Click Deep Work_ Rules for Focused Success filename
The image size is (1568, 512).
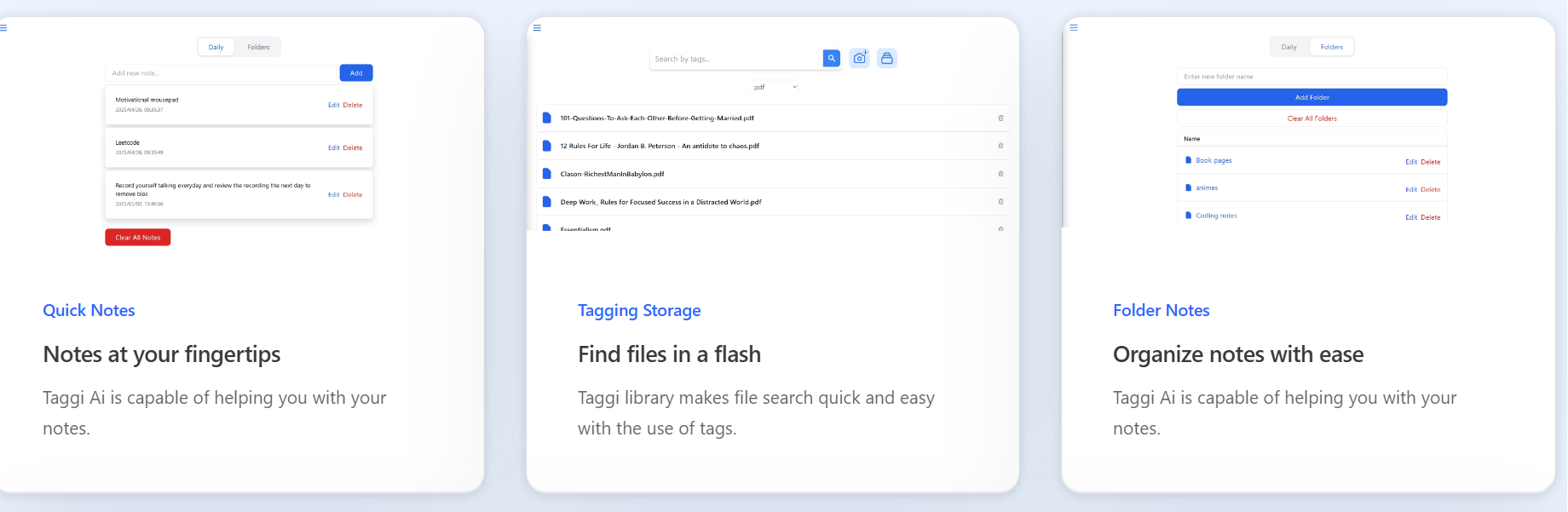click(660, 202)
